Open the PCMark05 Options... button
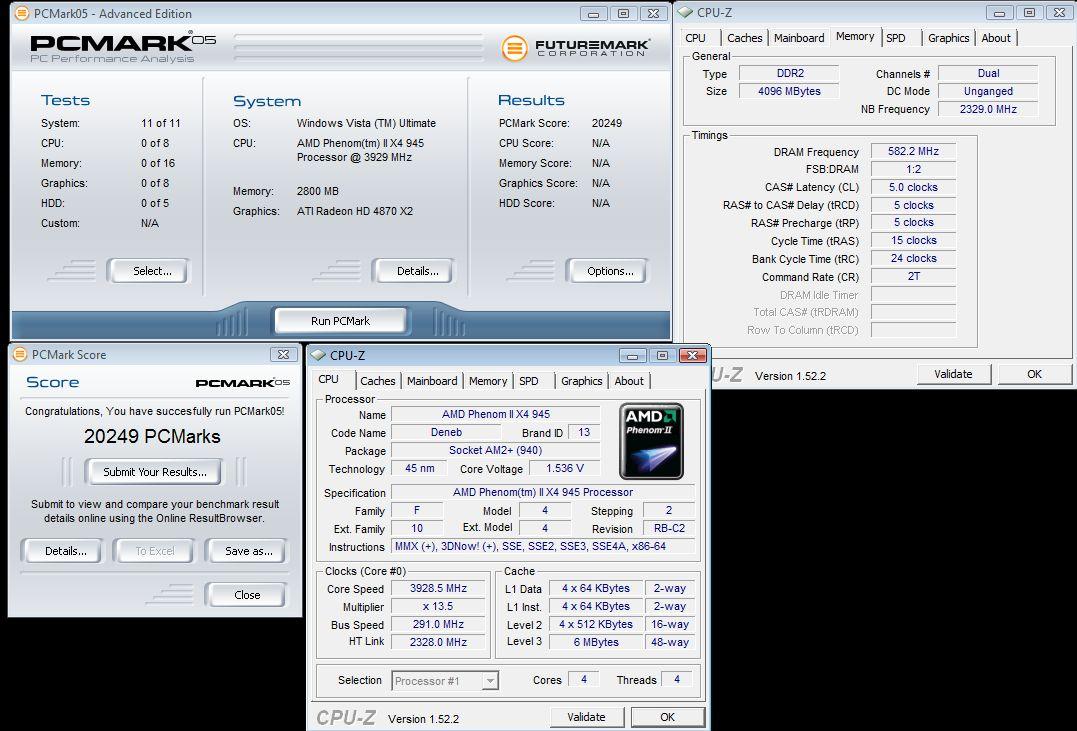The height and width of the screenshot is (731, 1077). pyautogui.click(x=608, y=271)
